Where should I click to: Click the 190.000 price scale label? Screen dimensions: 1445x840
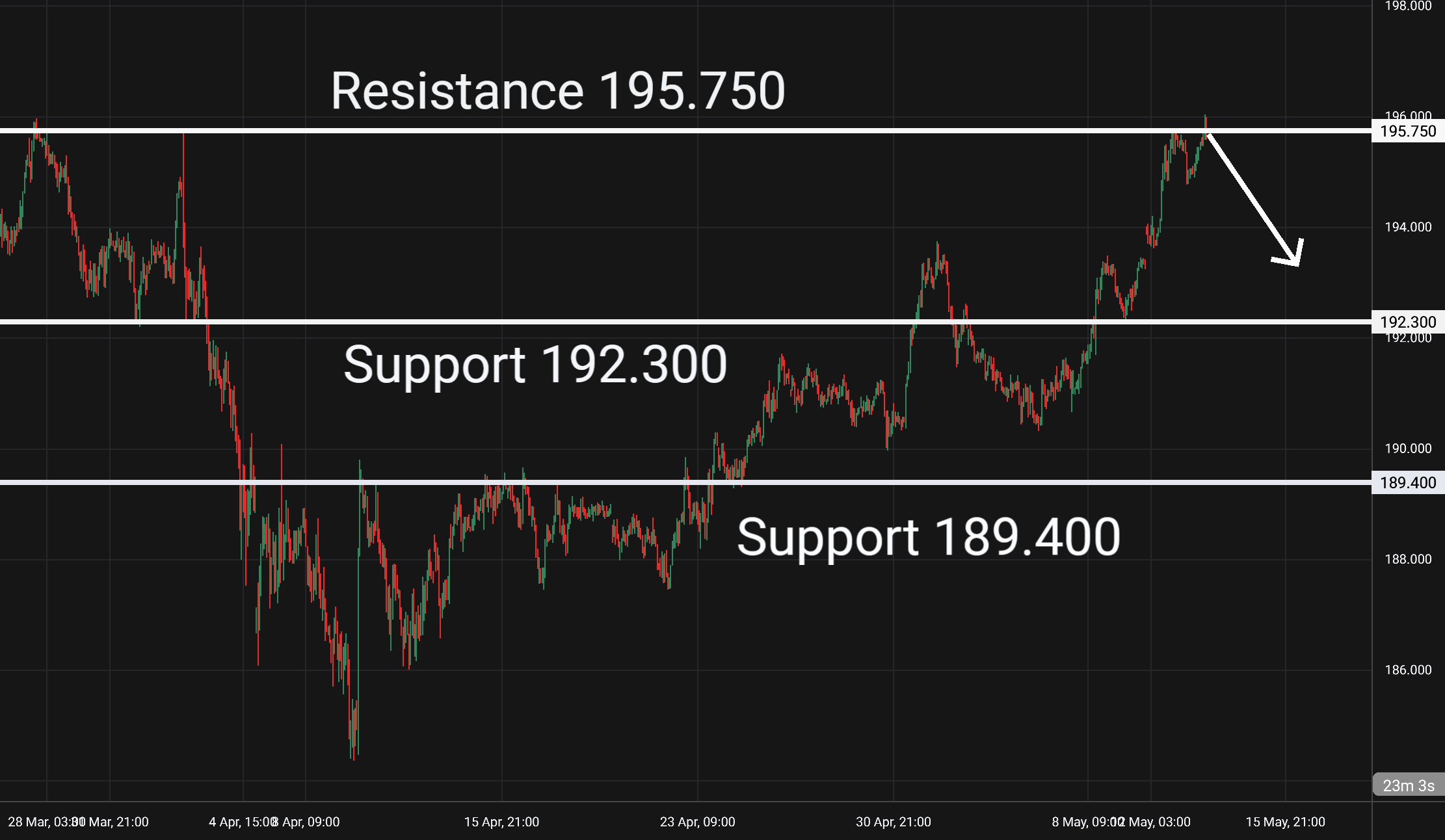(1408, 449)
